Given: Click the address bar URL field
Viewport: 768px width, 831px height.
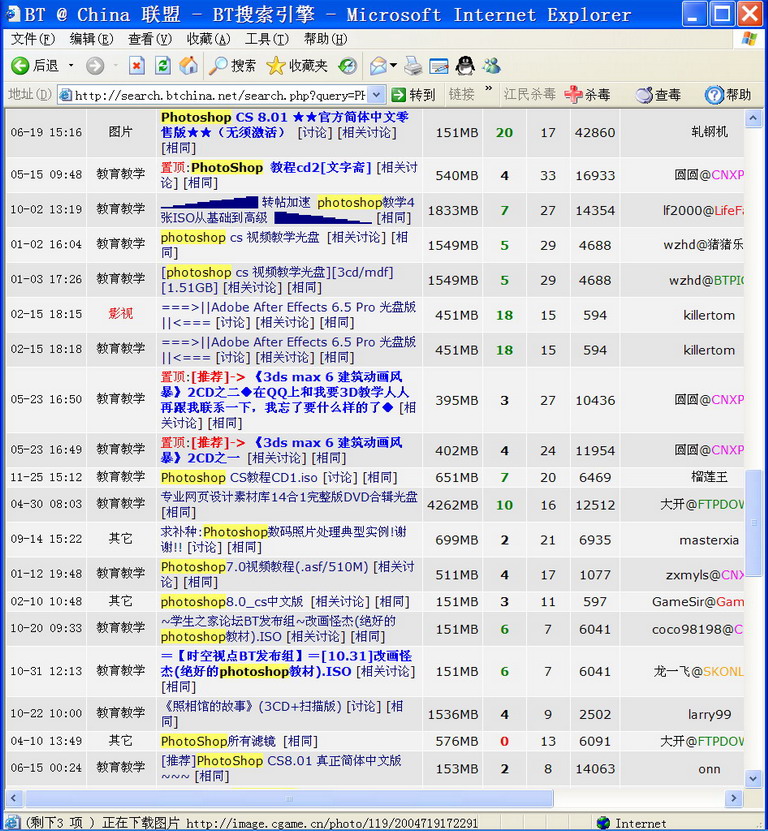Looking at the screenshot, I should click(219, 95).
